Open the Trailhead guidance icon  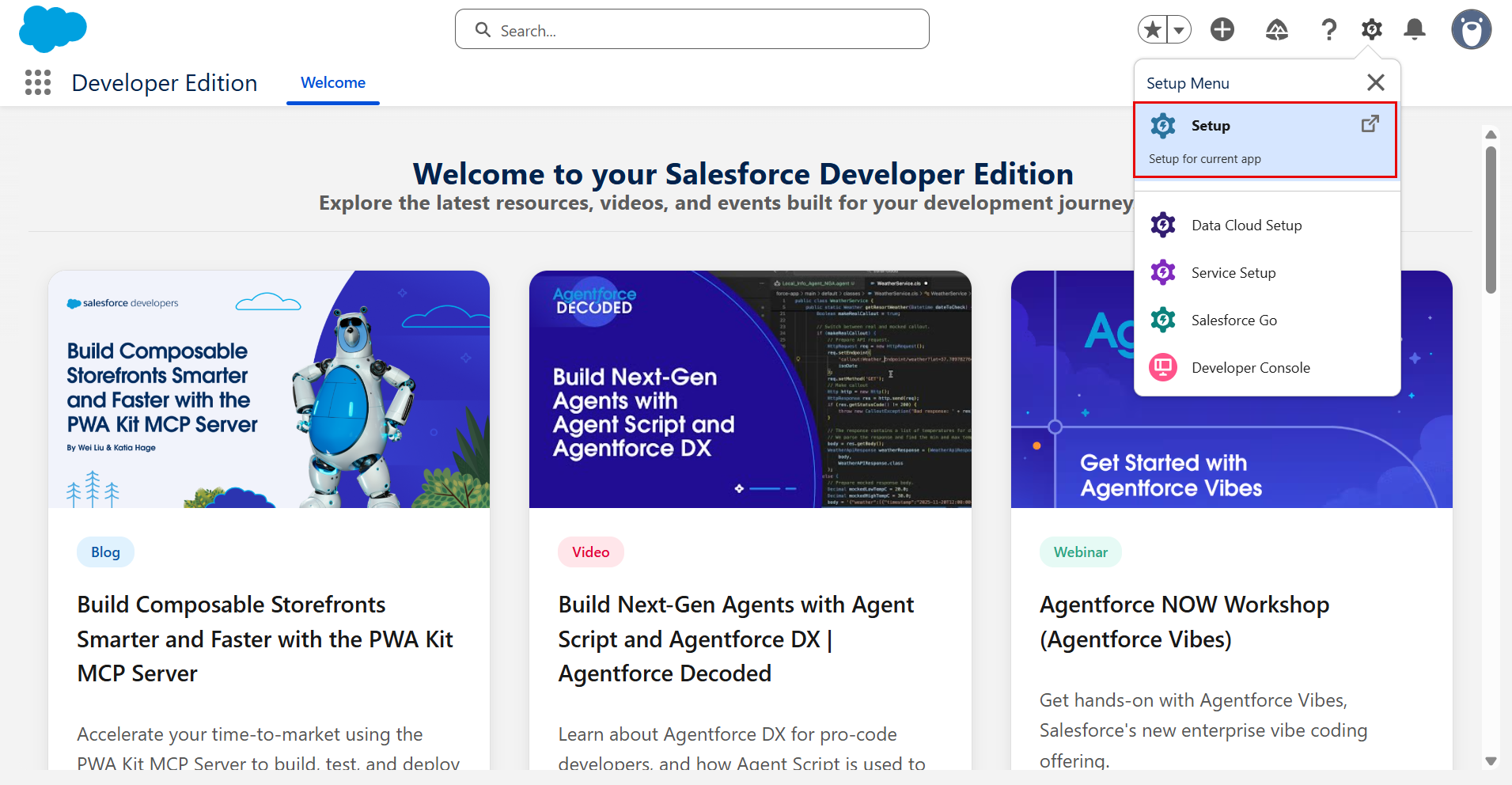[1276, 30]
